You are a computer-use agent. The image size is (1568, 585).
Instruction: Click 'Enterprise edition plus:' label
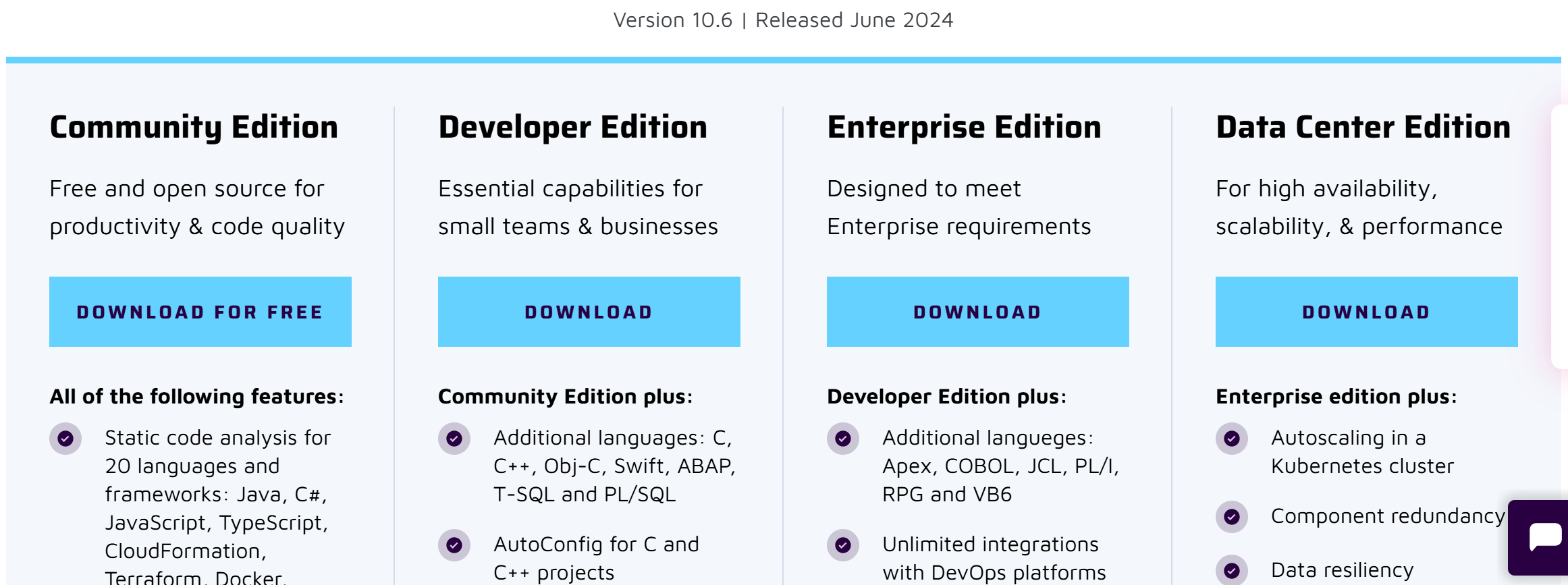click(x=1336, y=397)
